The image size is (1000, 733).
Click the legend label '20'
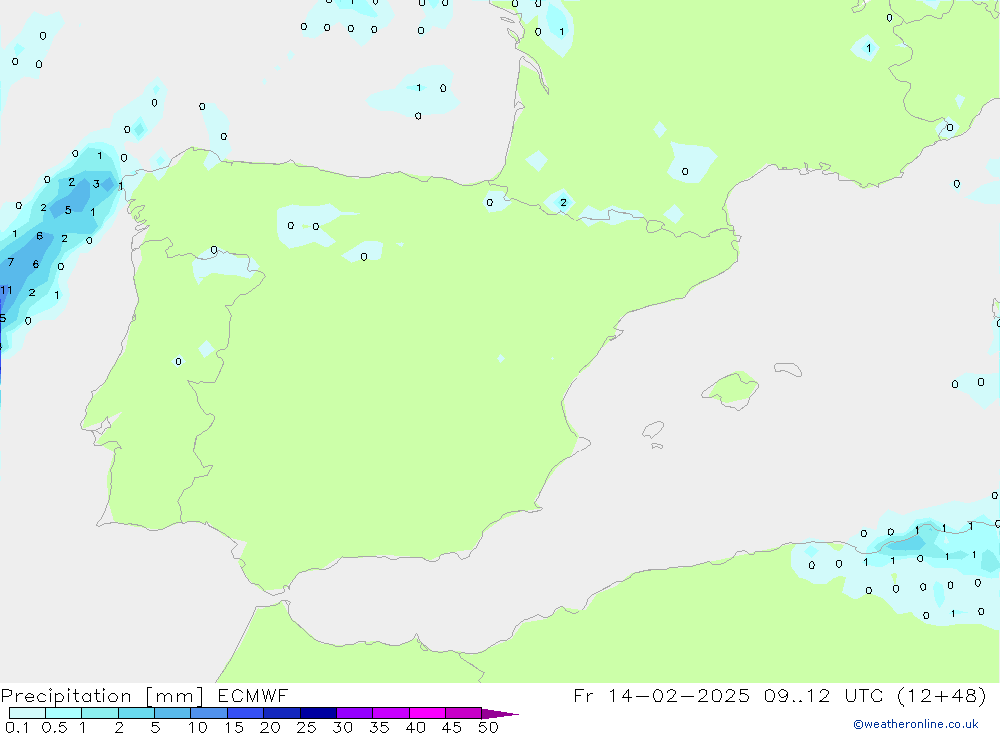point(270,727)
